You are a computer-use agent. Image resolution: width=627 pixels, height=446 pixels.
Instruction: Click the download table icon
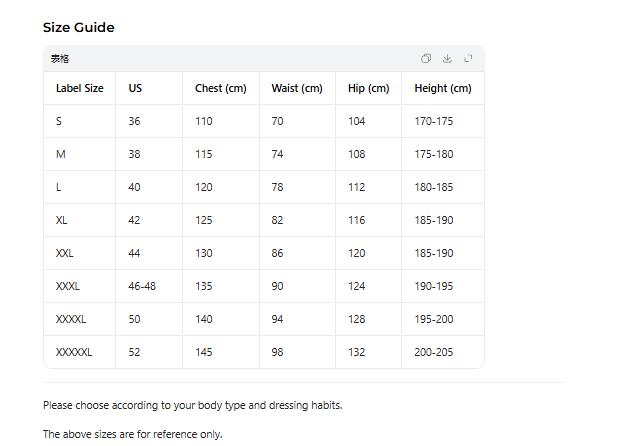[447, 58]
